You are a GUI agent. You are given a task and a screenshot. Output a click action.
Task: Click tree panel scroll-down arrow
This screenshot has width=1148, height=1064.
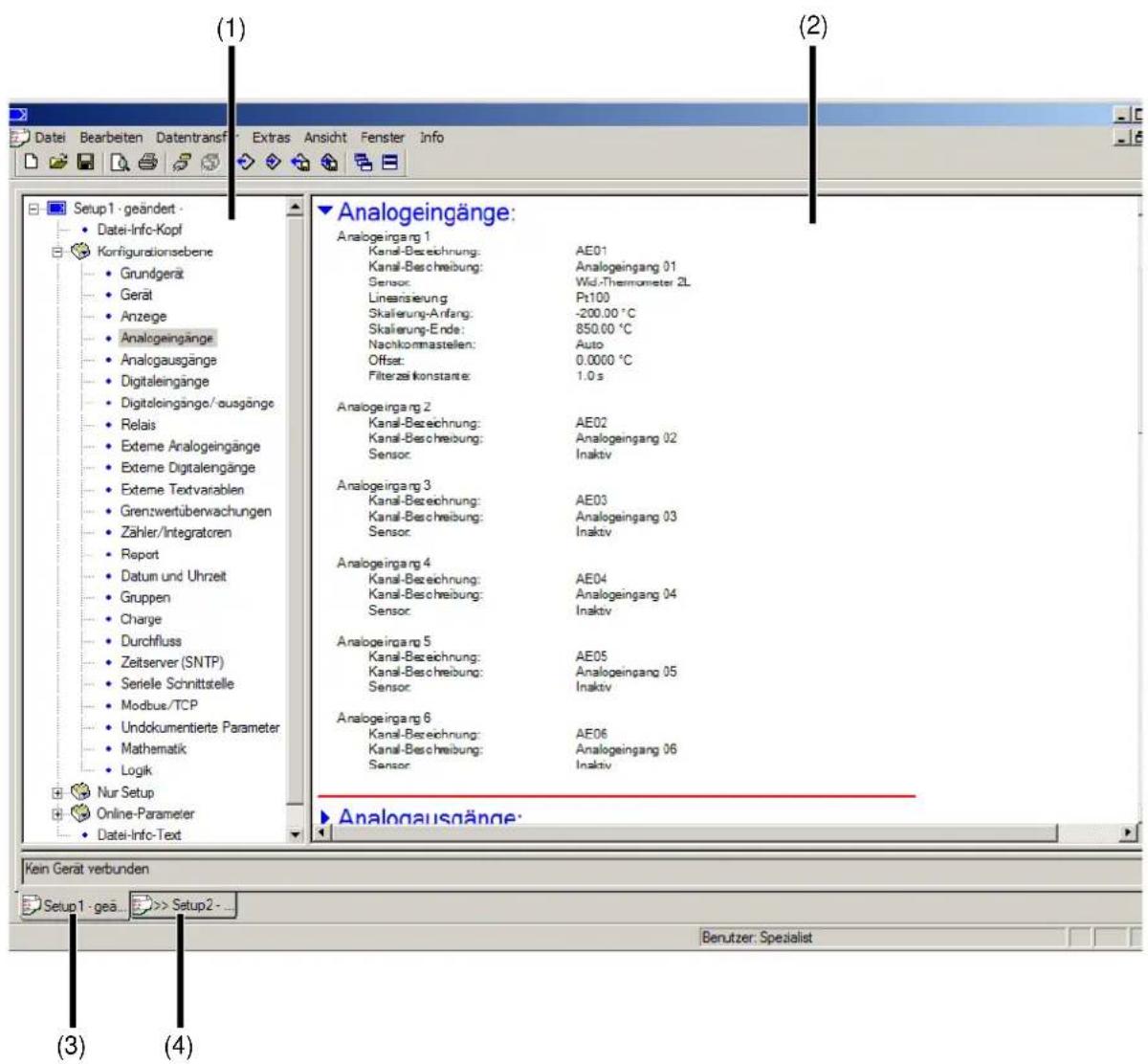[x=295, y=834]
